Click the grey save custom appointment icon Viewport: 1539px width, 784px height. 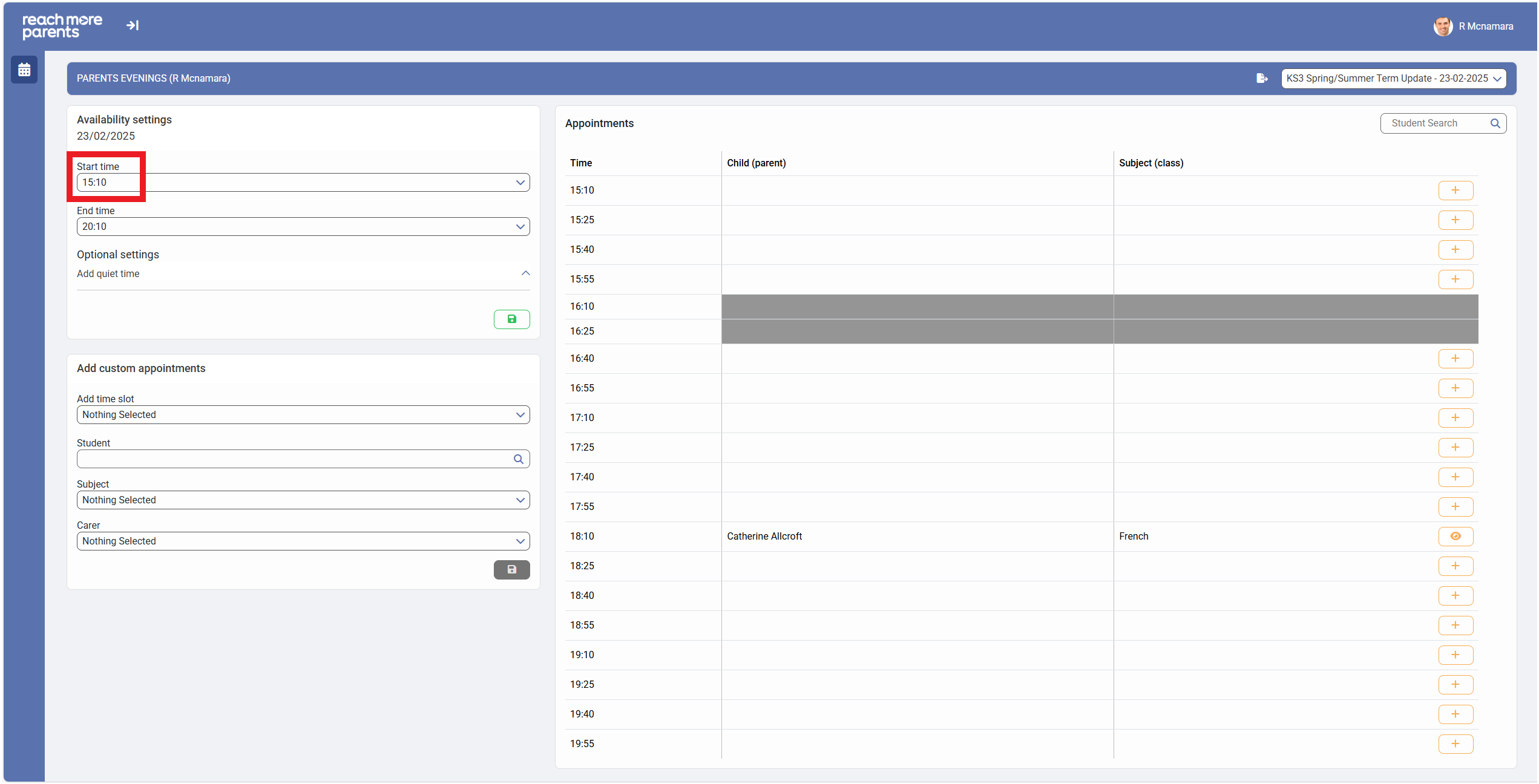point(511,570)
